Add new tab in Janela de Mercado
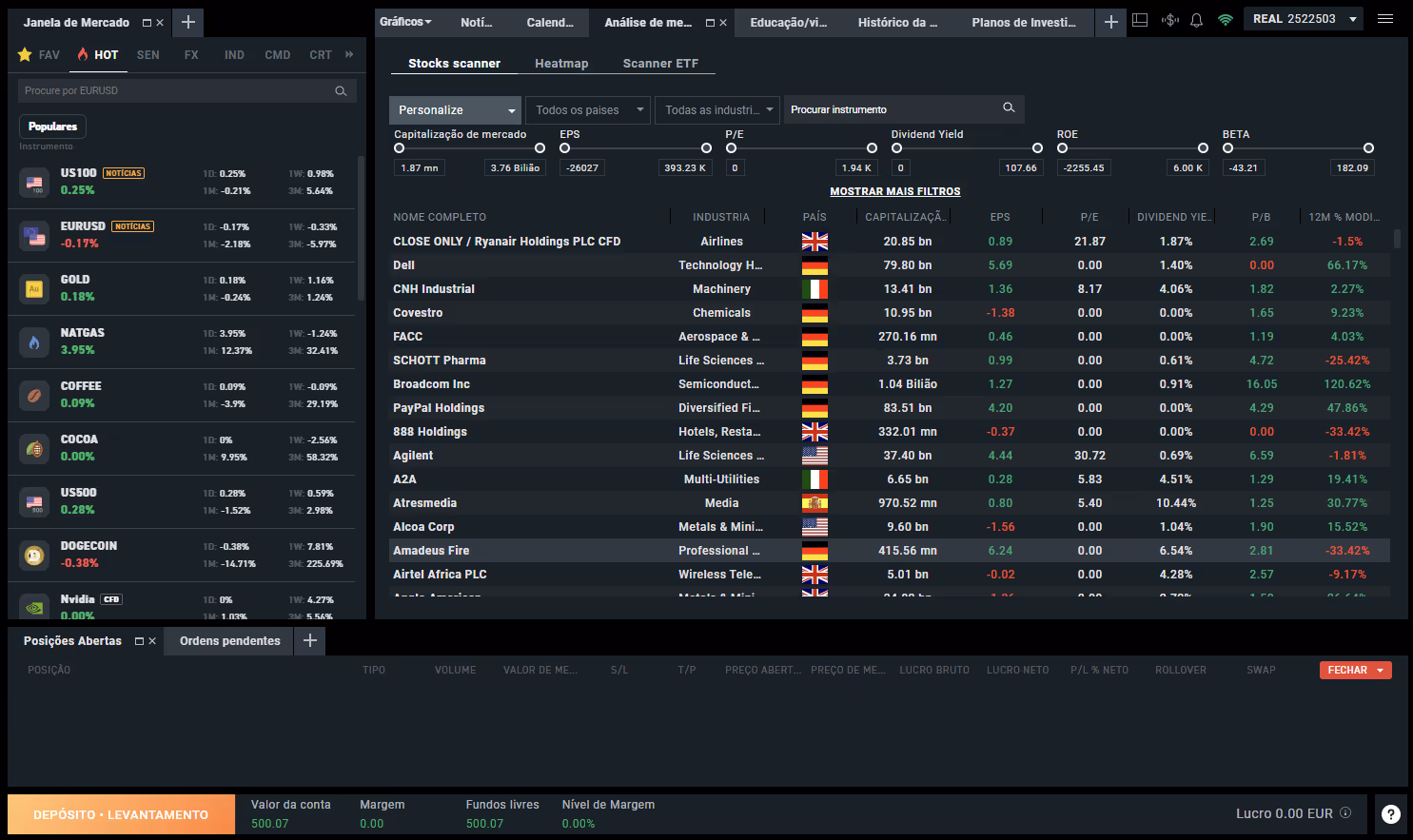The width and height of the screenshot is (1413, 840). pyautogui.click(x=188, y=22)
